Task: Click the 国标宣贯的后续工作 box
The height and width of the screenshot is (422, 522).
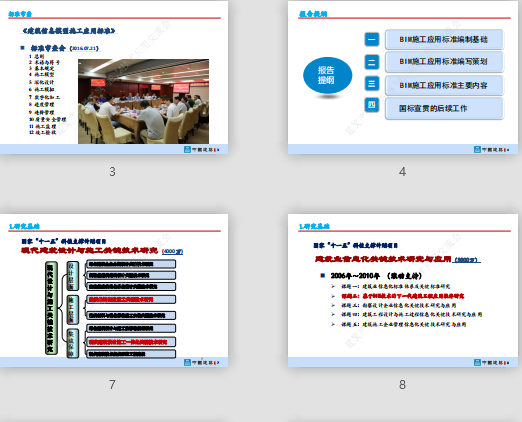Action: pyautogui.click(x=444, y=108)
